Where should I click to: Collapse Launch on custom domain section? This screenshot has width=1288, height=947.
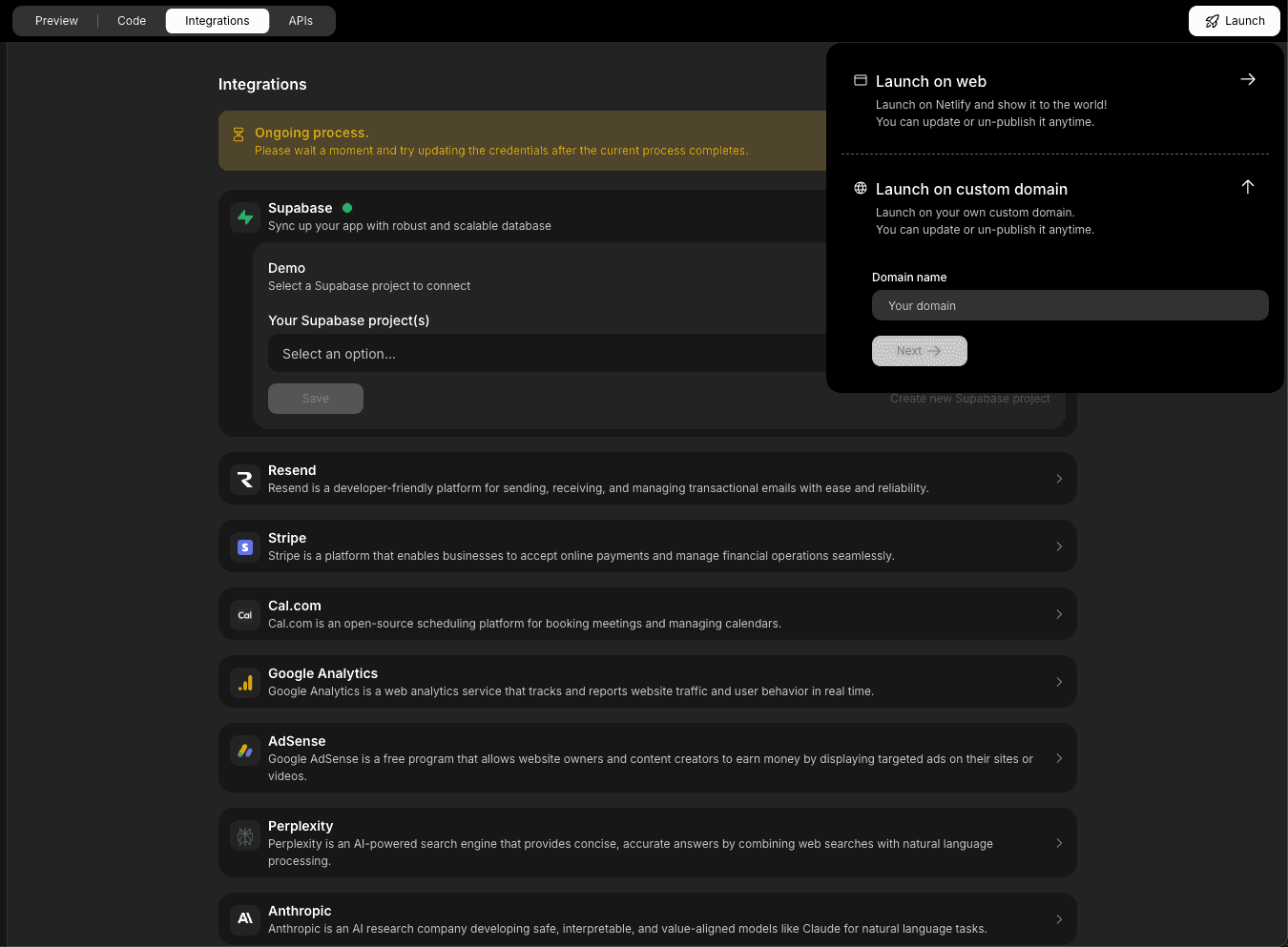pos(1247,187)
